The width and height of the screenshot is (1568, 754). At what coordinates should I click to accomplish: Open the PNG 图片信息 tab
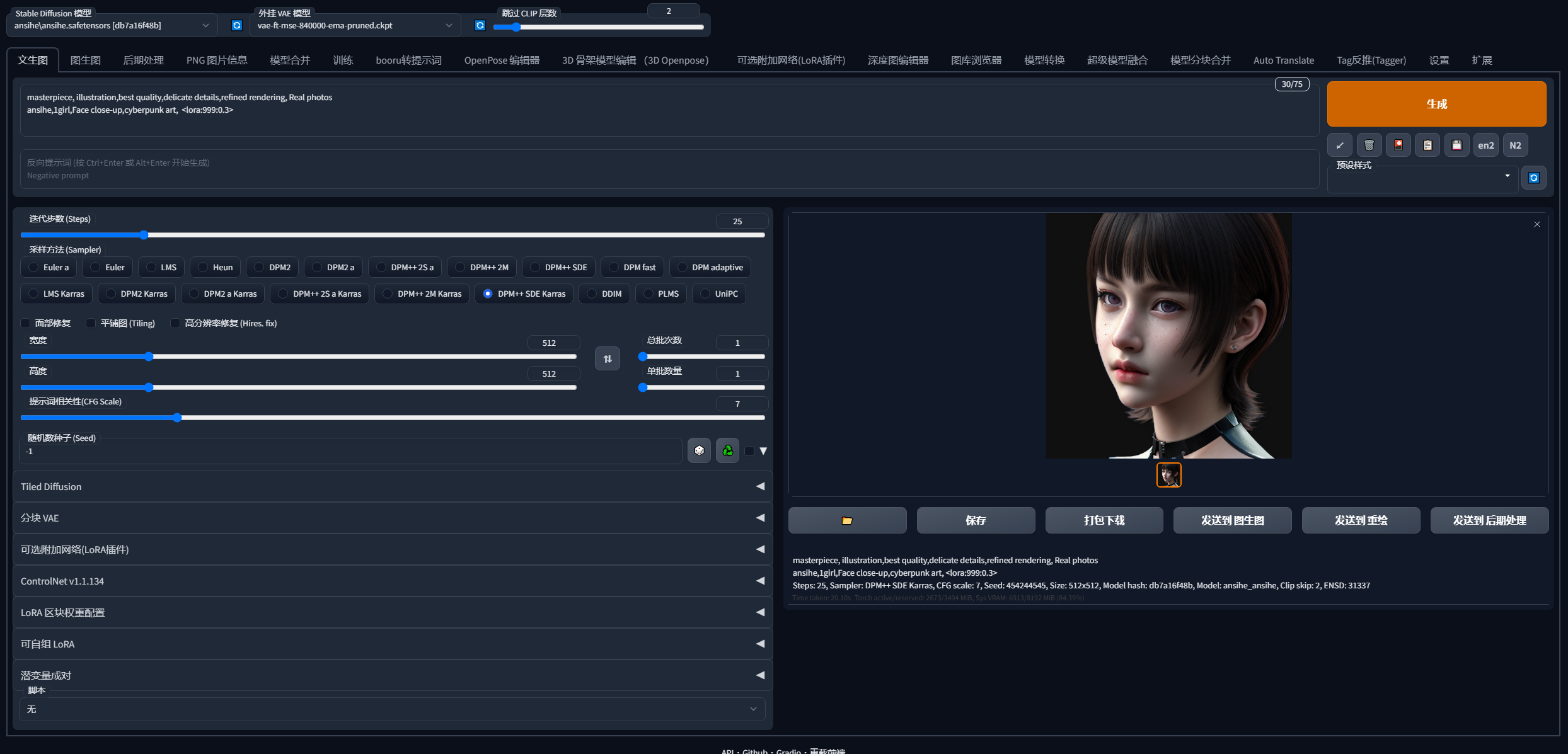pyautogui.click(x=217, y=60)
